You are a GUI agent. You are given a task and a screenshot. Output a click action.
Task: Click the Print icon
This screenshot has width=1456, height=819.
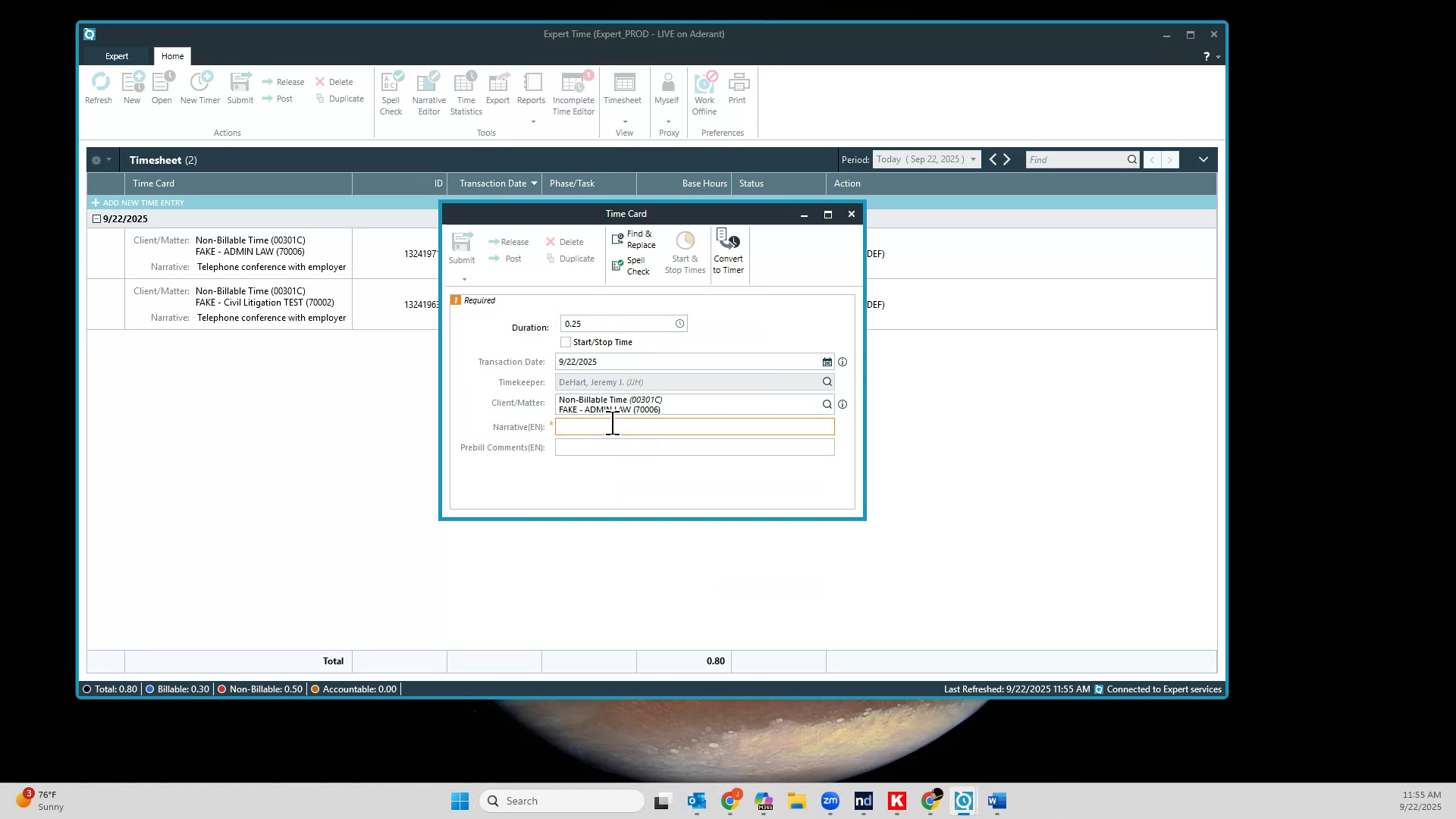coord(737,87)
